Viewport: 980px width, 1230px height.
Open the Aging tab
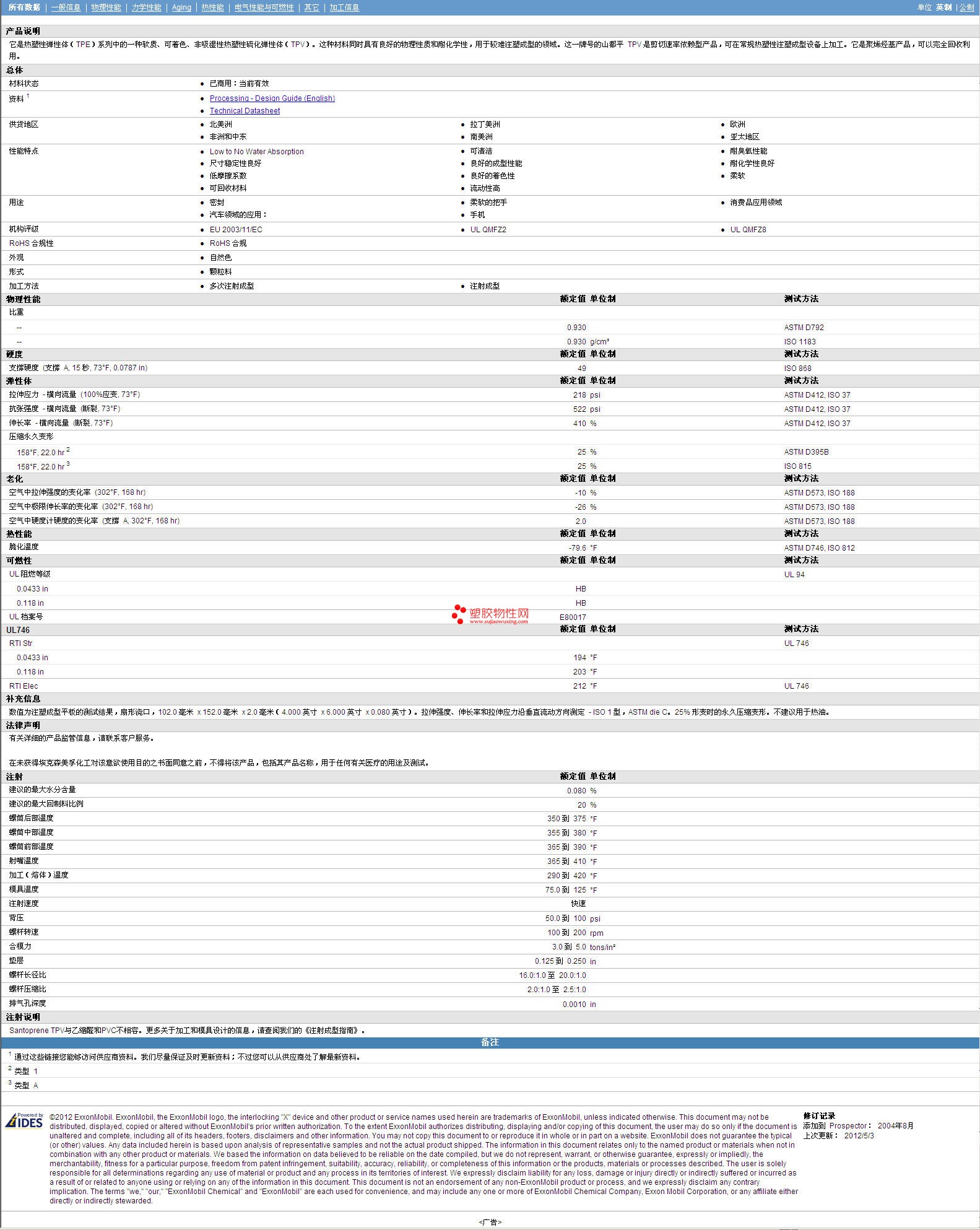(181, 7)
